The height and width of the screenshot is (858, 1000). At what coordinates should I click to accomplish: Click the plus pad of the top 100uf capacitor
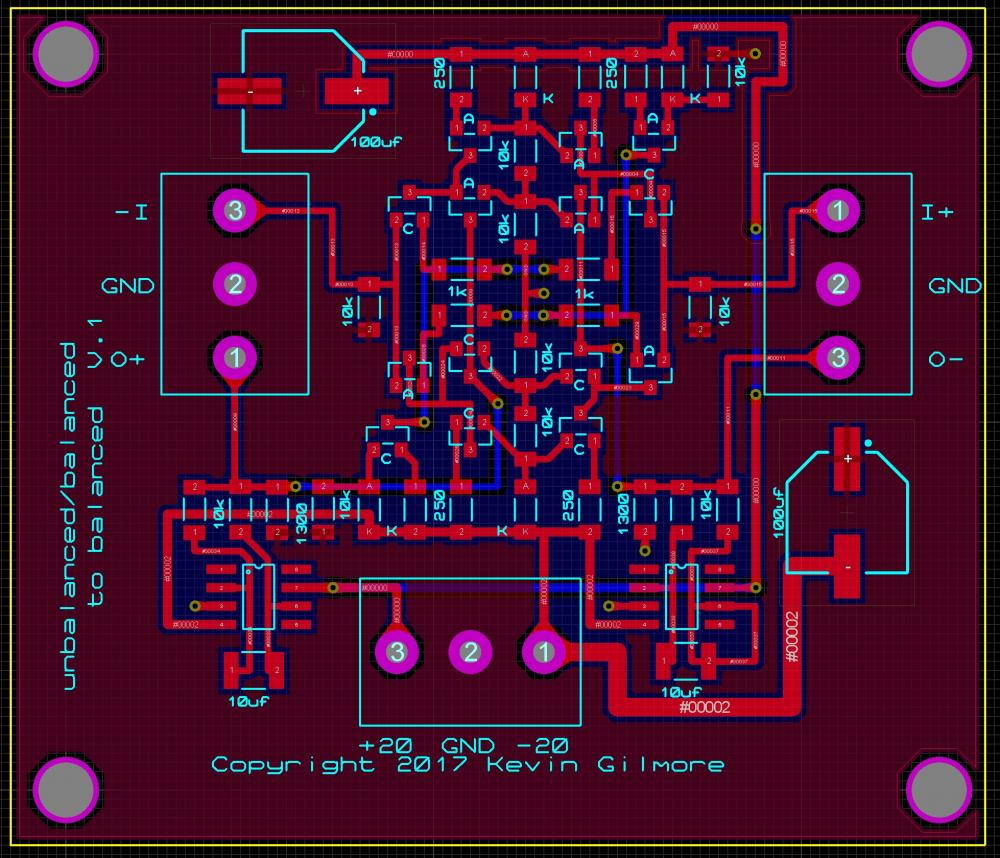click(357, 91)
